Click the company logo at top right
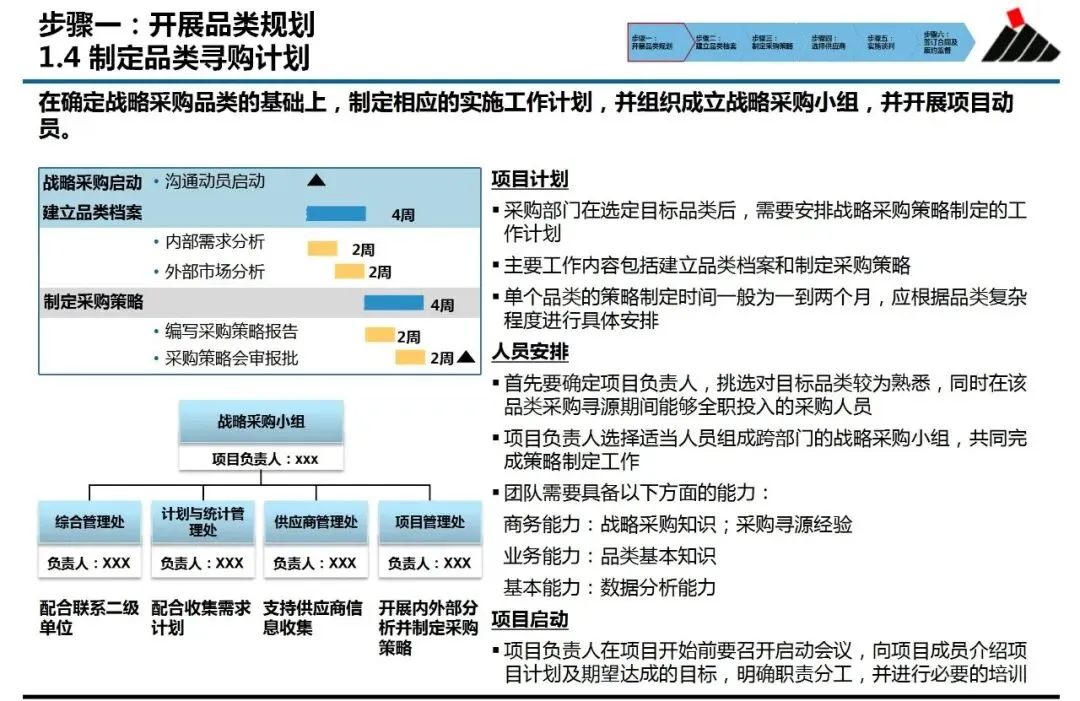 1020,34
